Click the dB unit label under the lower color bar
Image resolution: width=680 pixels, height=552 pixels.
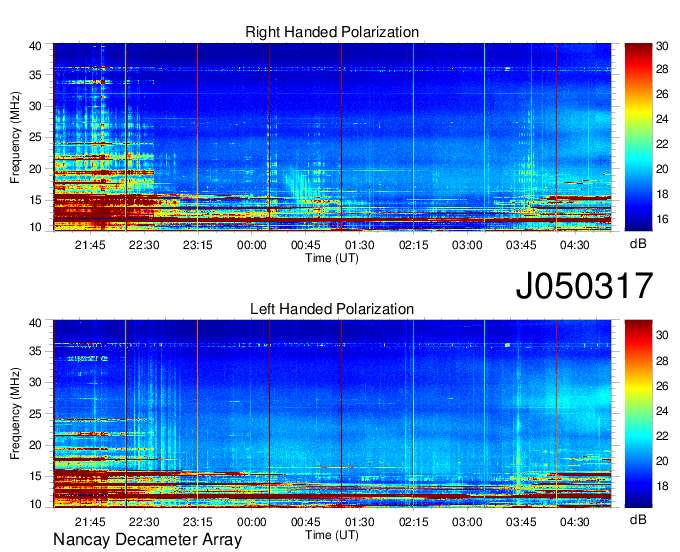tap(638, 519)
